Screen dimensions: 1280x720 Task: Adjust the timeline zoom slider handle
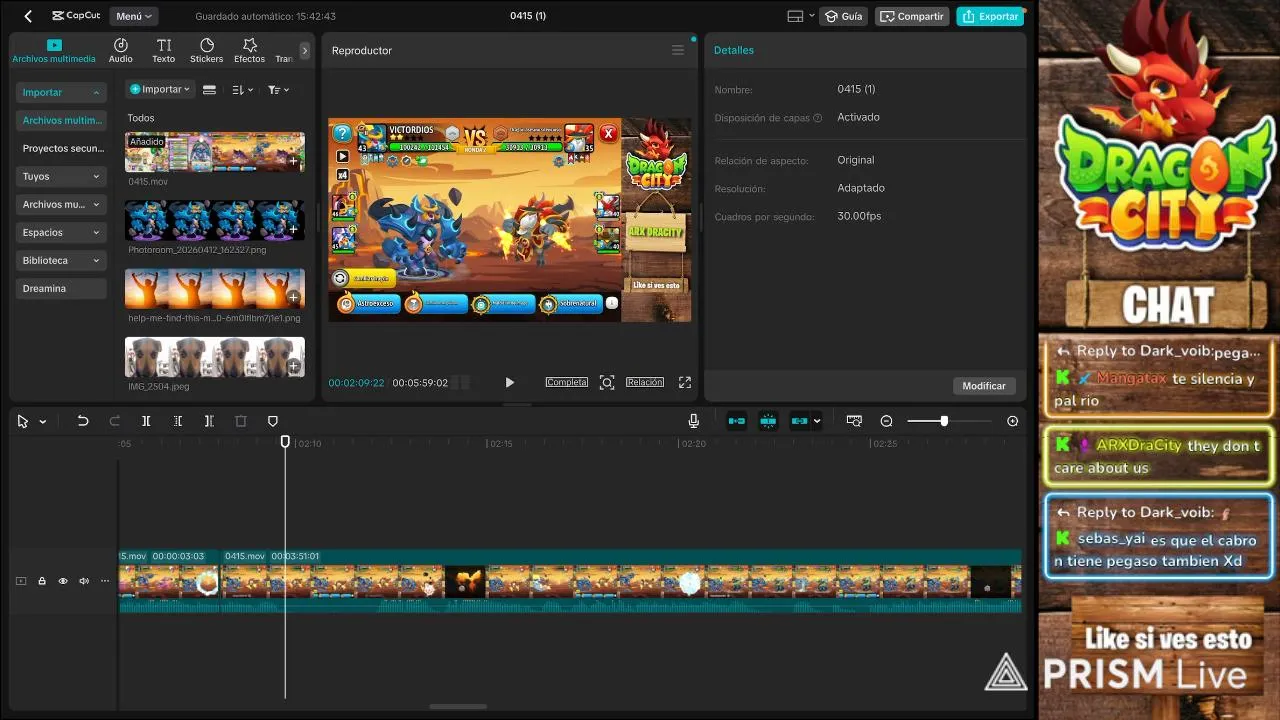[943, 421]
